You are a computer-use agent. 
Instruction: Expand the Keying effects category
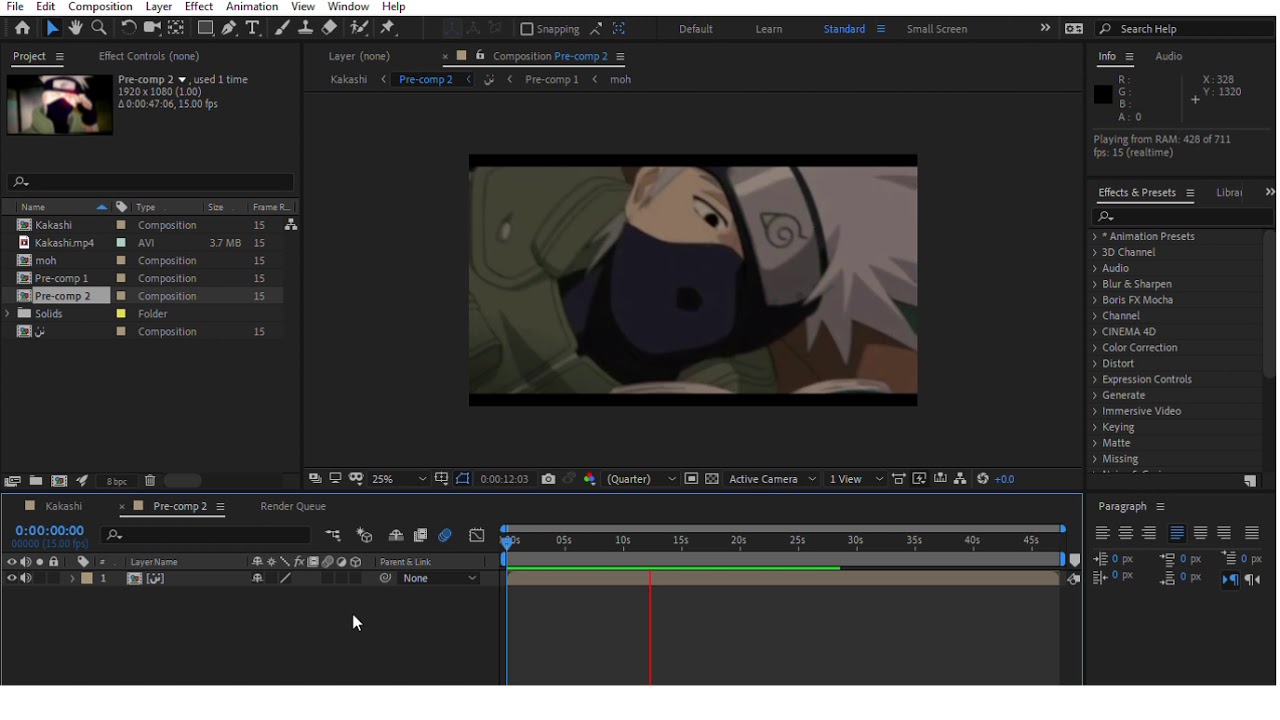click(1097, 429)
